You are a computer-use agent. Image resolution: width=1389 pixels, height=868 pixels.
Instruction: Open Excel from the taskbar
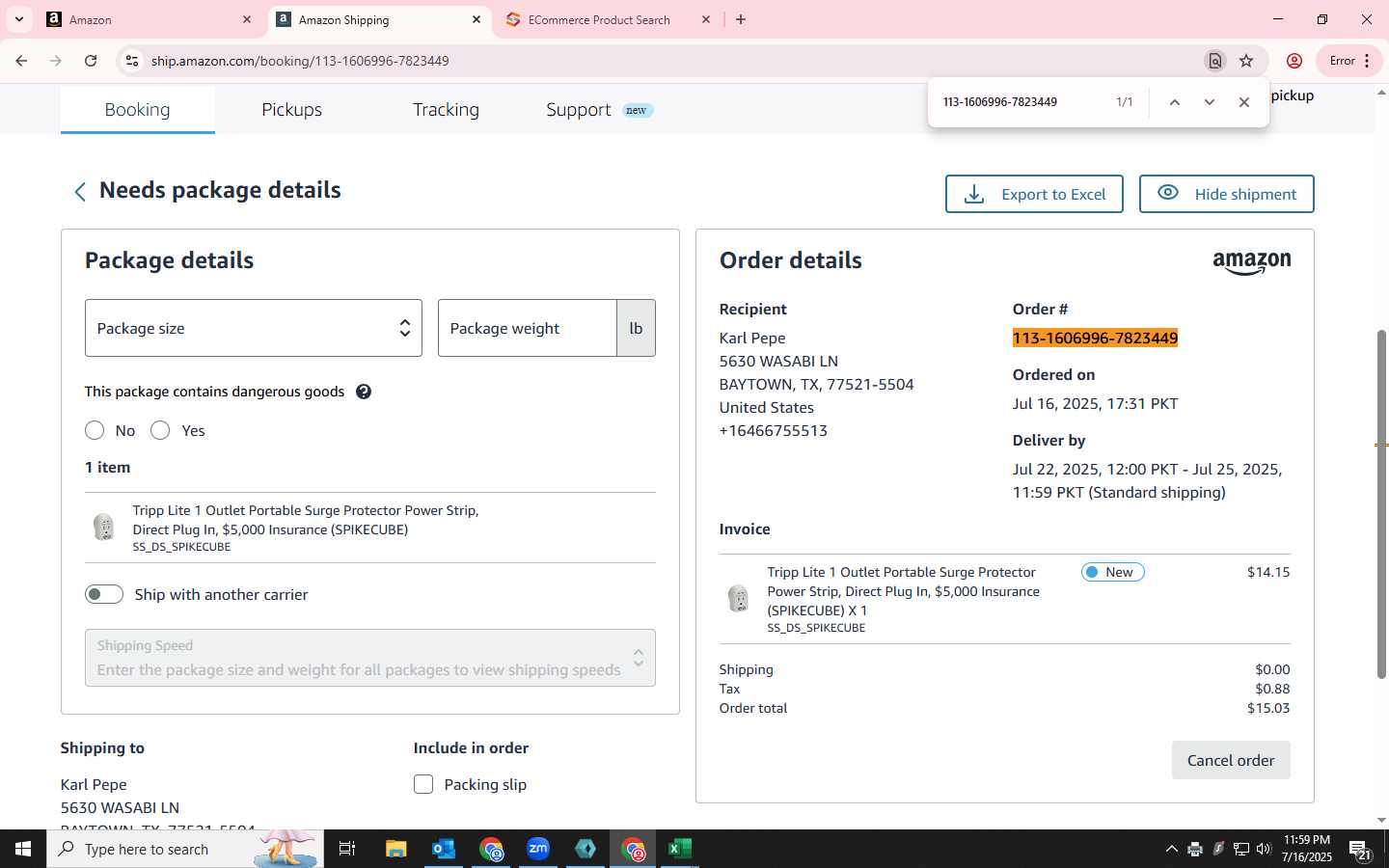(680, 849)
